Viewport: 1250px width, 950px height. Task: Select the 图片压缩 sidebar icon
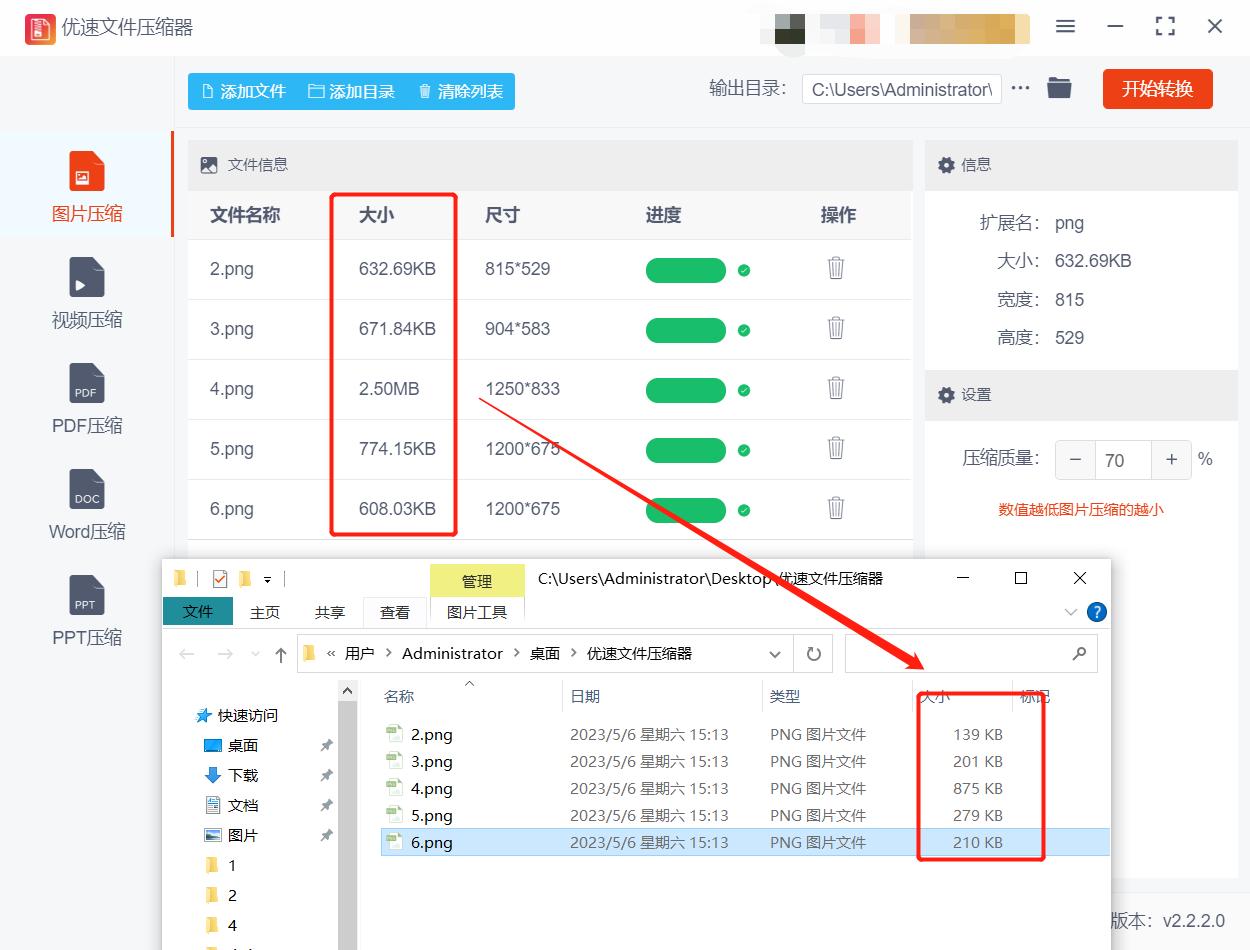(x=86, y=172)
